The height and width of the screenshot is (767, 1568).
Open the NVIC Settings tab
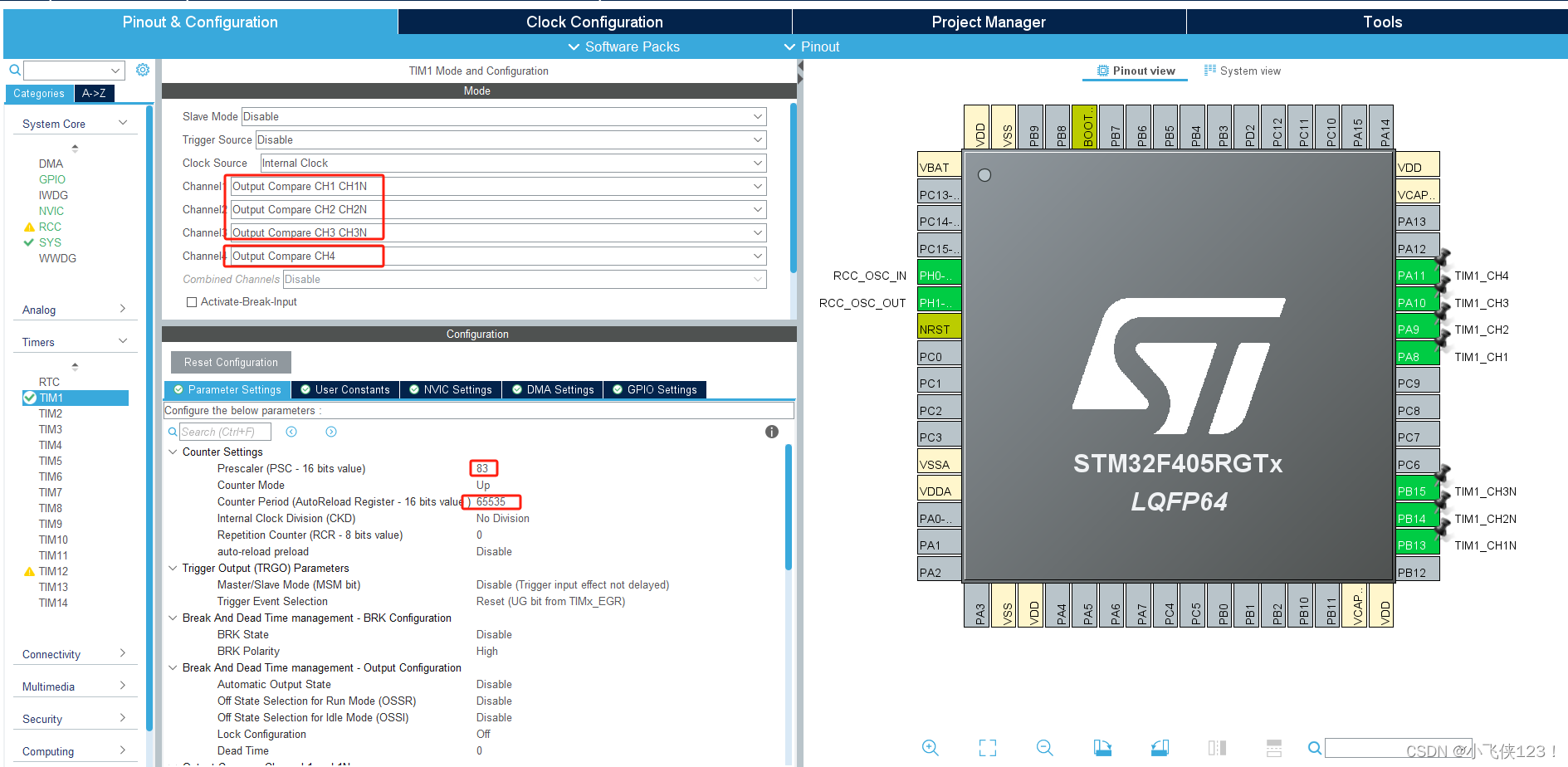[x=450, y=389]
